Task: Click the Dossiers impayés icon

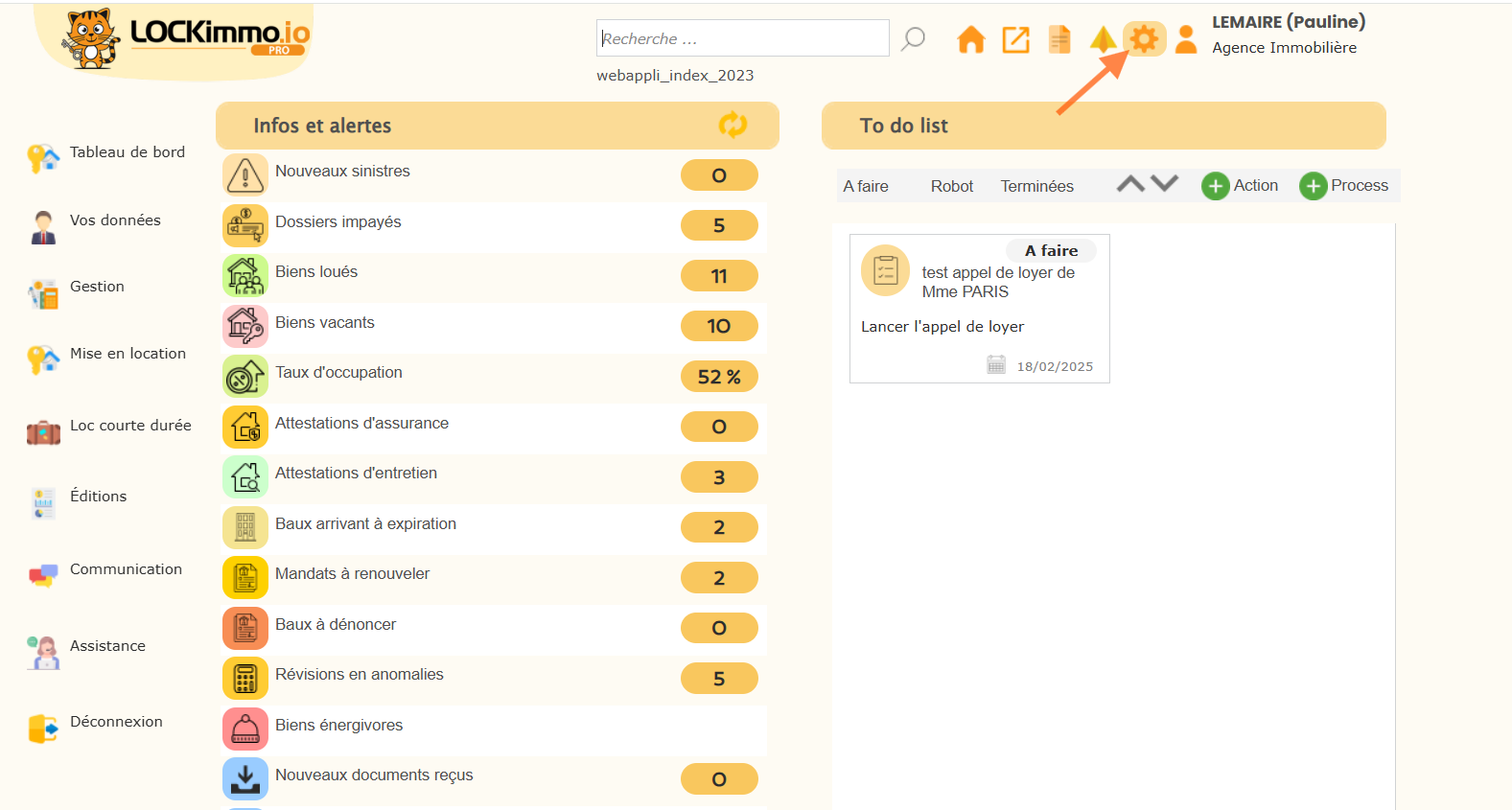Action: pyautogui.click(x=245, y=226)
